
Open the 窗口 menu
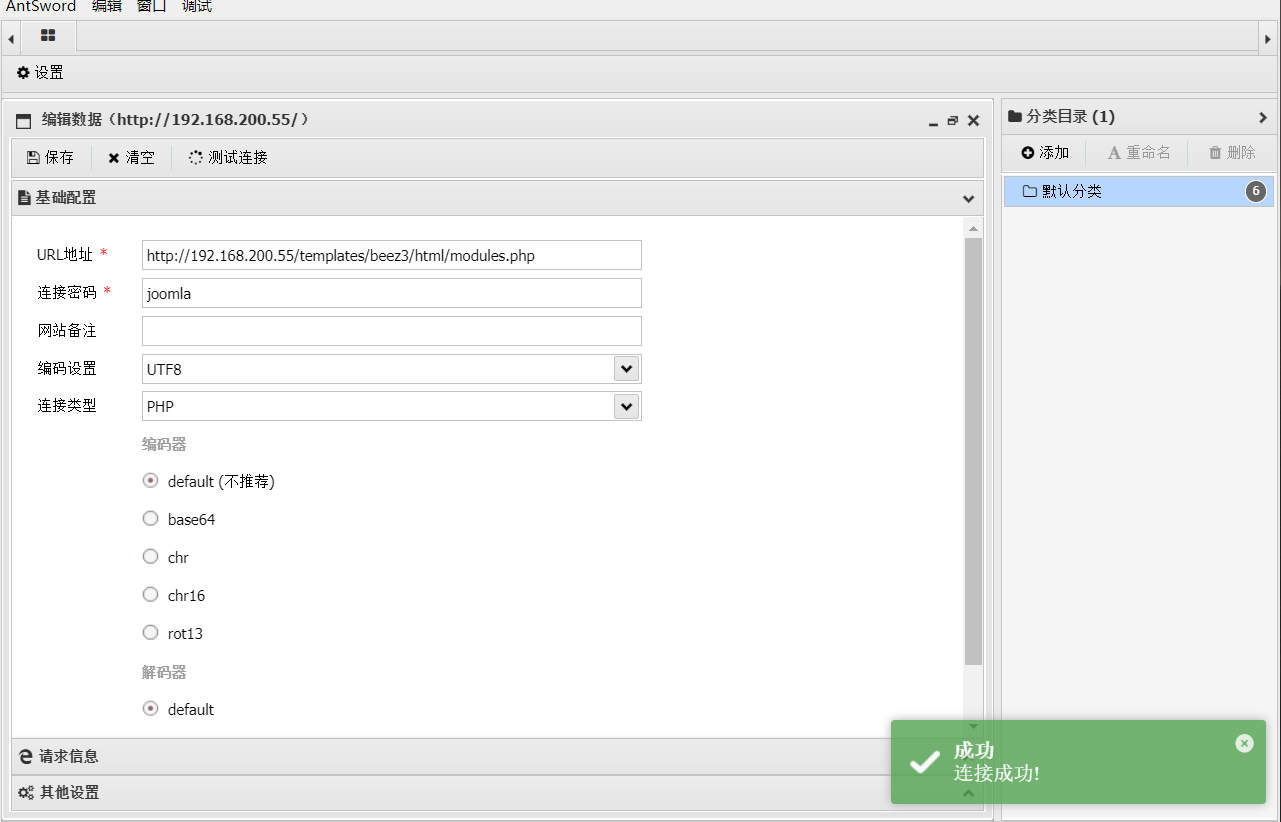click(x=152, y=6)
